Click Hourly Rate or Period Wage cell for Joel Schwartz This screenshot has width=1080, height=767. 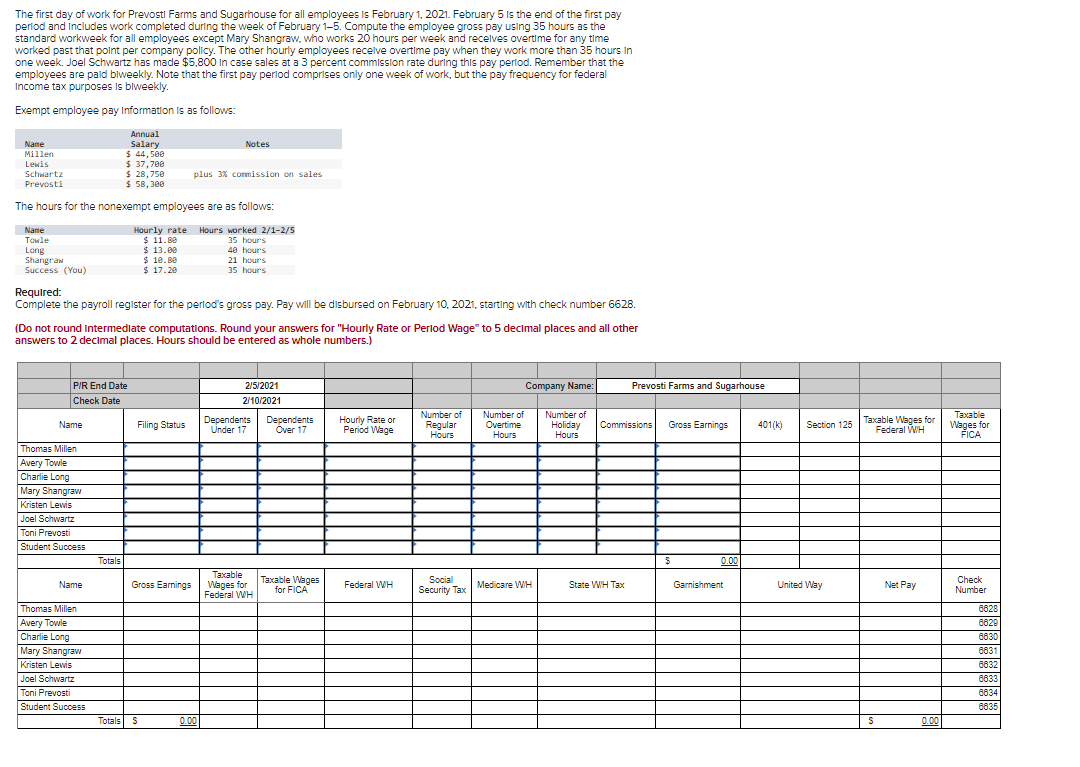click(368, 519)
